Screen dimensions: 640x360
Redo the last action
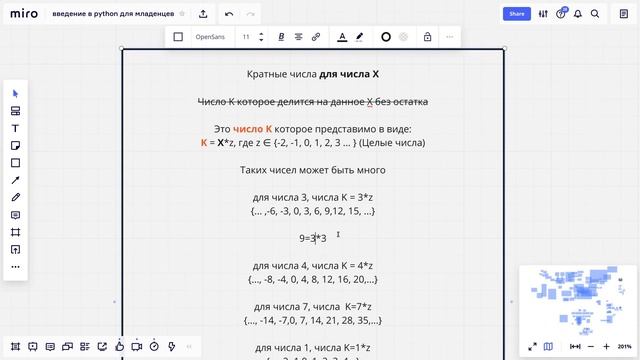coord(250,14)
